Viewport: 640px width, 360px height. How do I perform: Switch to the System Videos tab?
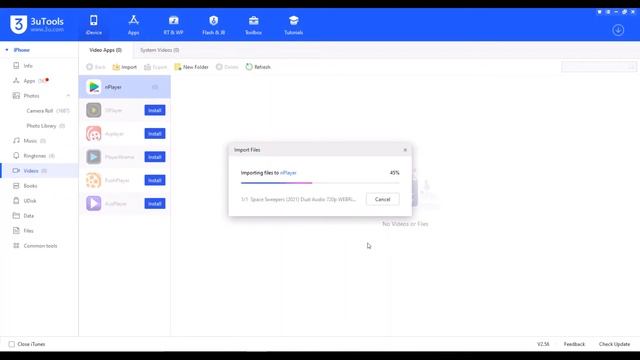tap(160, 50)
